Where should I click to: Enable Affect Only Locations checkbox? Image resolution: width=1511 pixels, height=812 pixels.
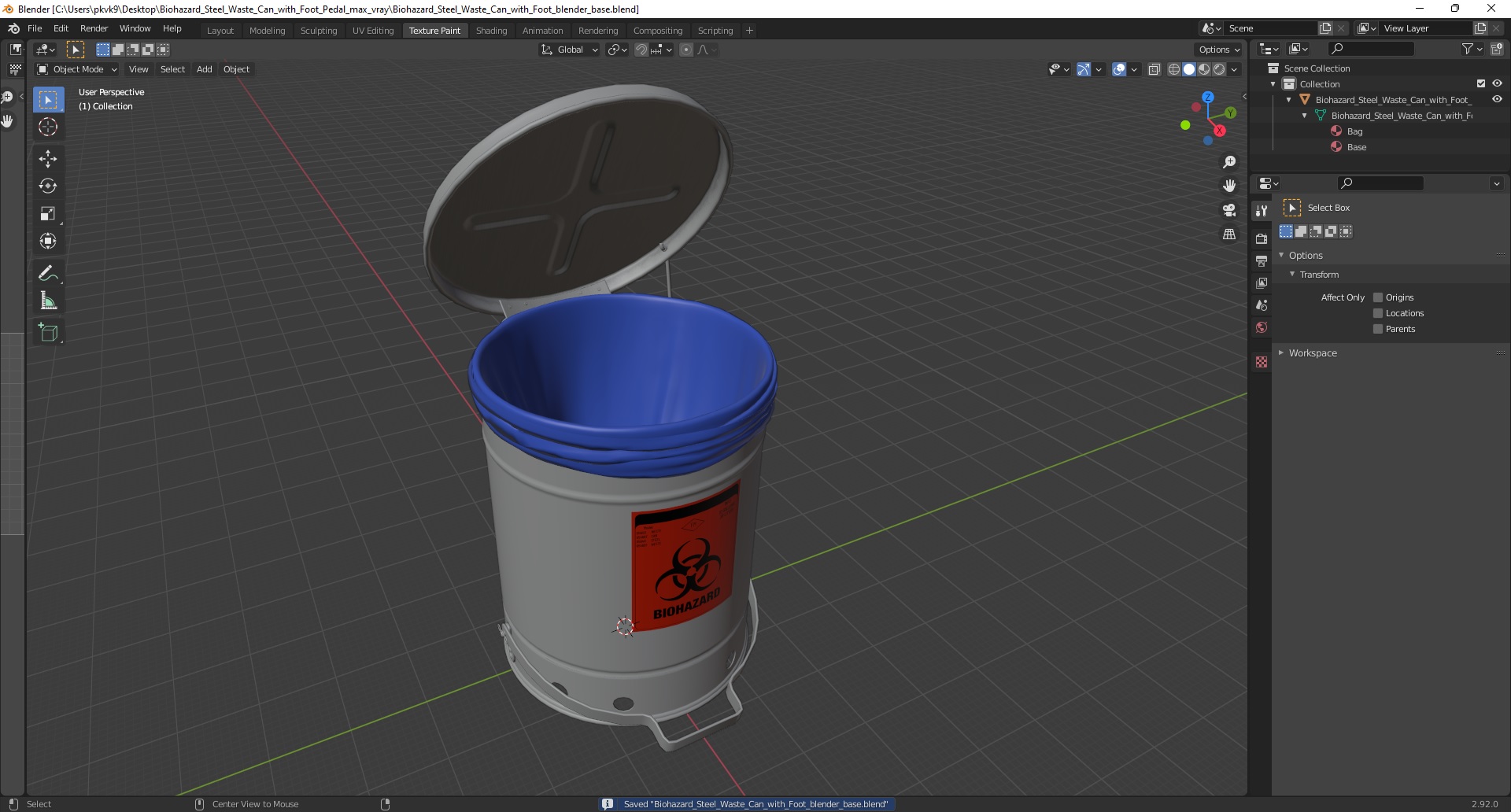[x=1378, y=313]
